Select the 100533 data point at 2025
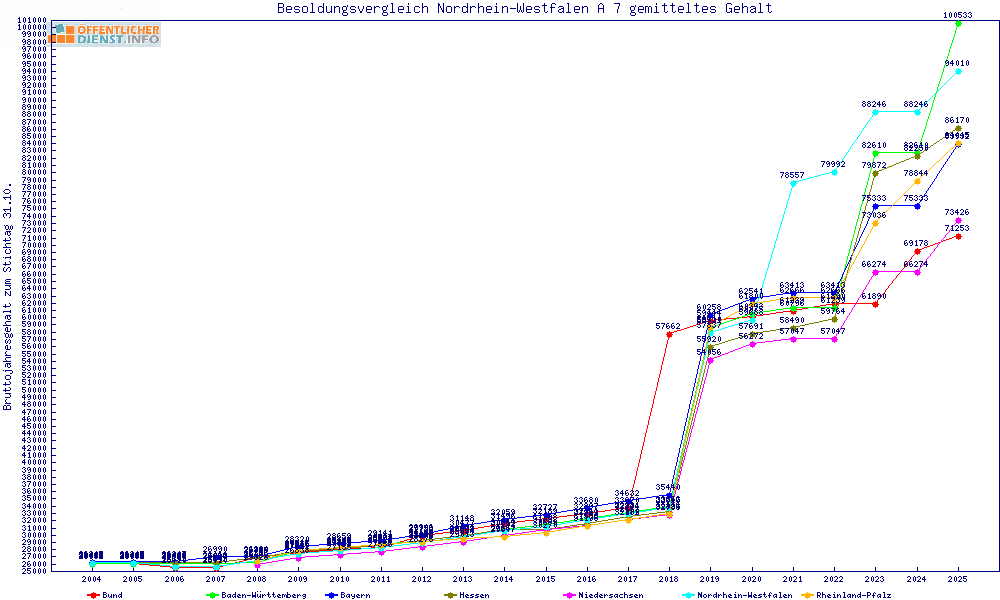Image resolution: width=1000 pixels, height=600 pixels. (959, 22)
